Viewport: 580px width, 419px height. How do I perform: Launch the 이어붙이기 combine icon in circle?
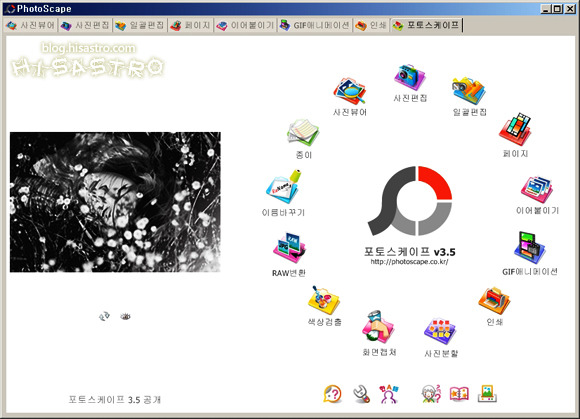tap(537, 190)
